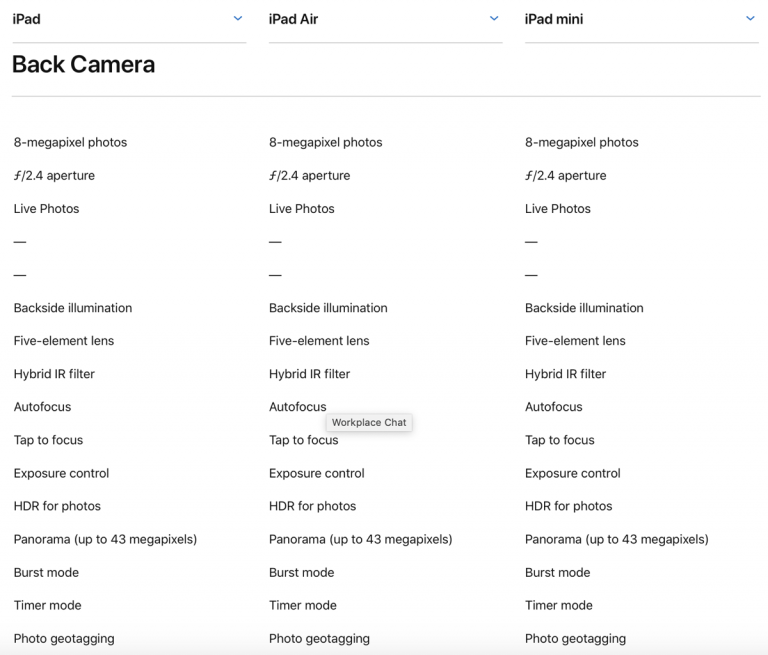Click 'Tap to focus' under iPad mini
Image resolution: width=768 pixels, height=655 pixels.
[559, 440]
